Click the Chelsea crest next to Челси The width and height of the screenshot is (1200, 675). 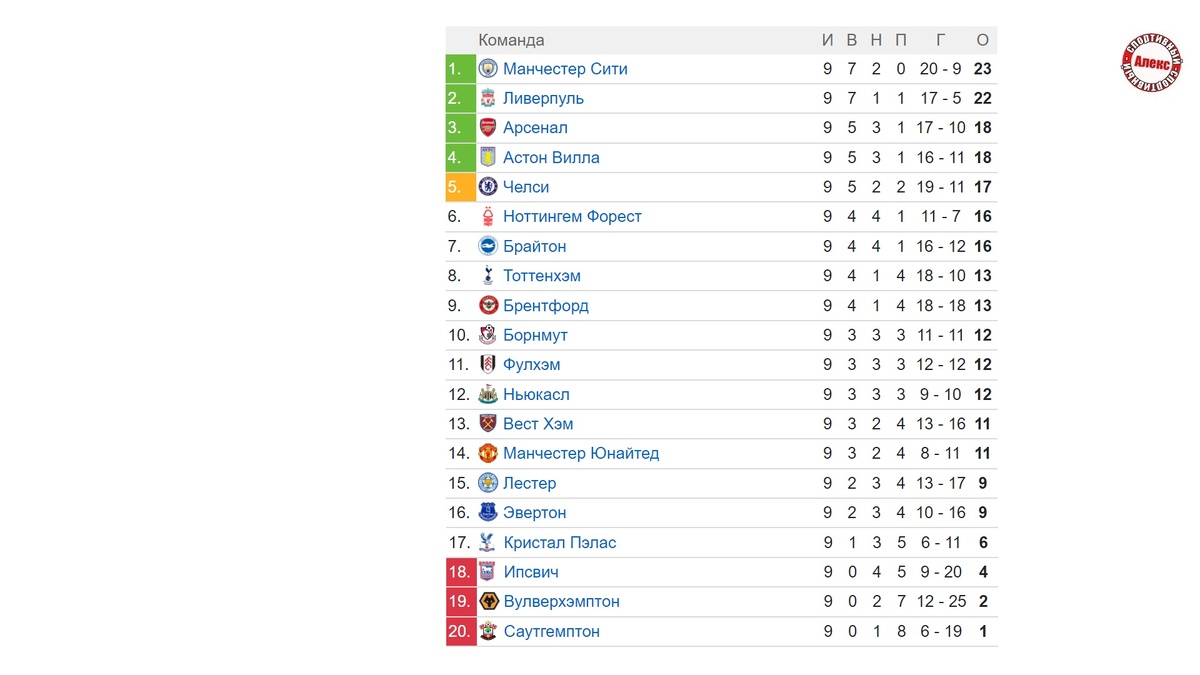(488, 187)
